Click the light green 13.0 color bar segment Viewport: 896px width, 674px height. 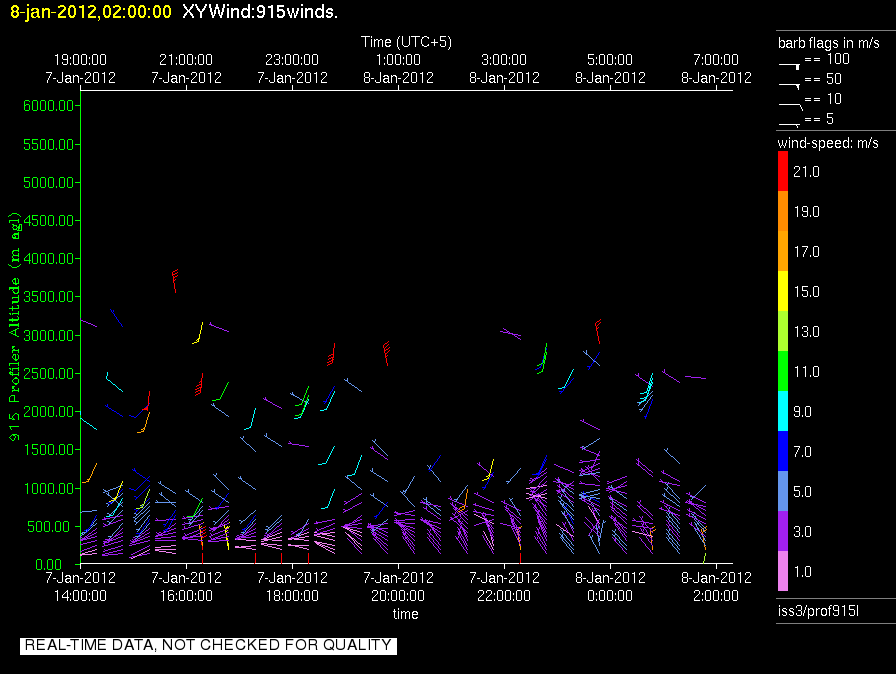[x=783, y=331]
